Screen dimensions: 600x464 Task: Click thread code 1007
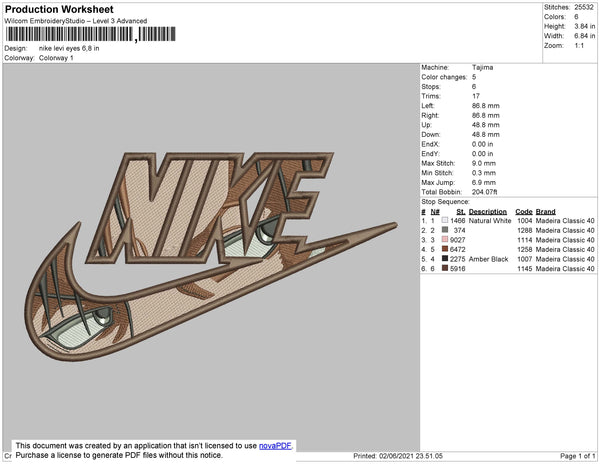tap(525, 259)
